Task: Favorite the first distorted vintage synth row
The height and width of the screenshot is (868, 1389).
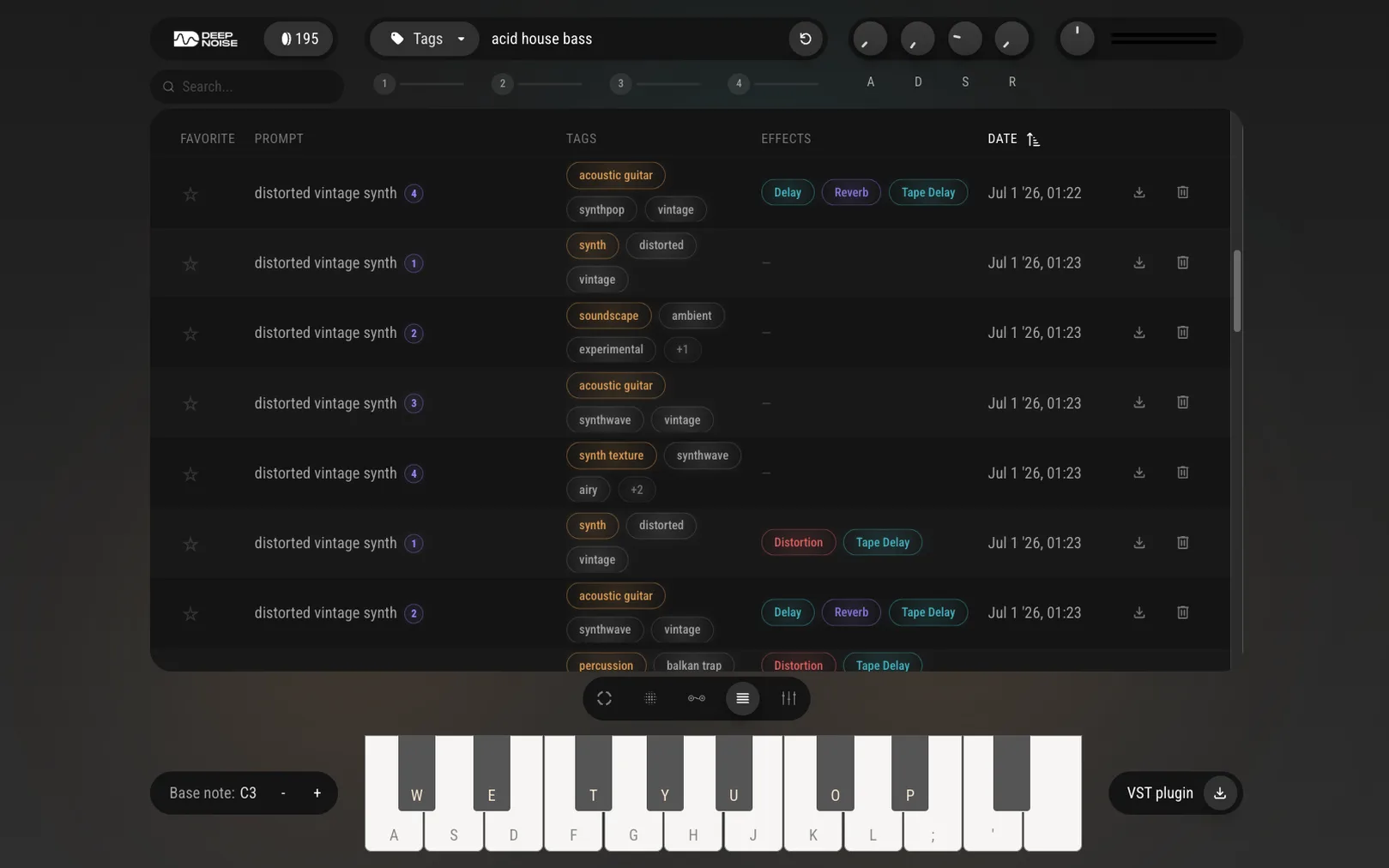Action: pos(190,194)
